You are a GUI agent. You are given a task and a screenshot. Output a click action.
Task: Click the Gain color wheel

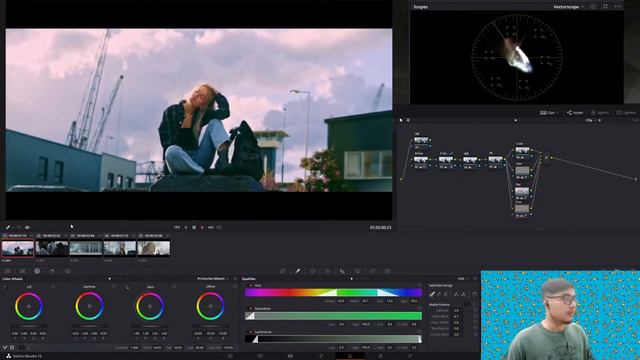150,306
